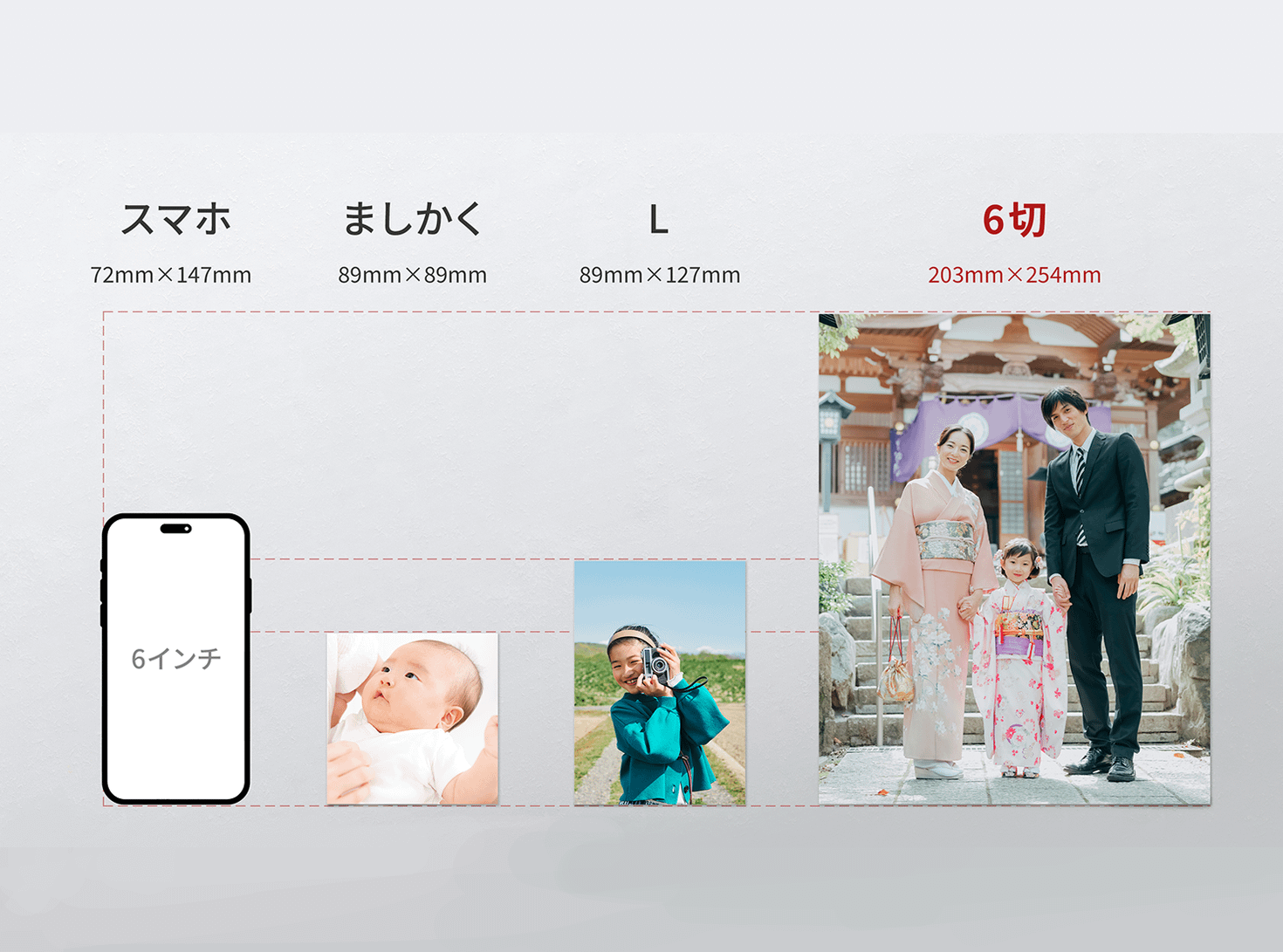1283x952 pixels.
Task: Select the L size heading
Action: [659, 221]
